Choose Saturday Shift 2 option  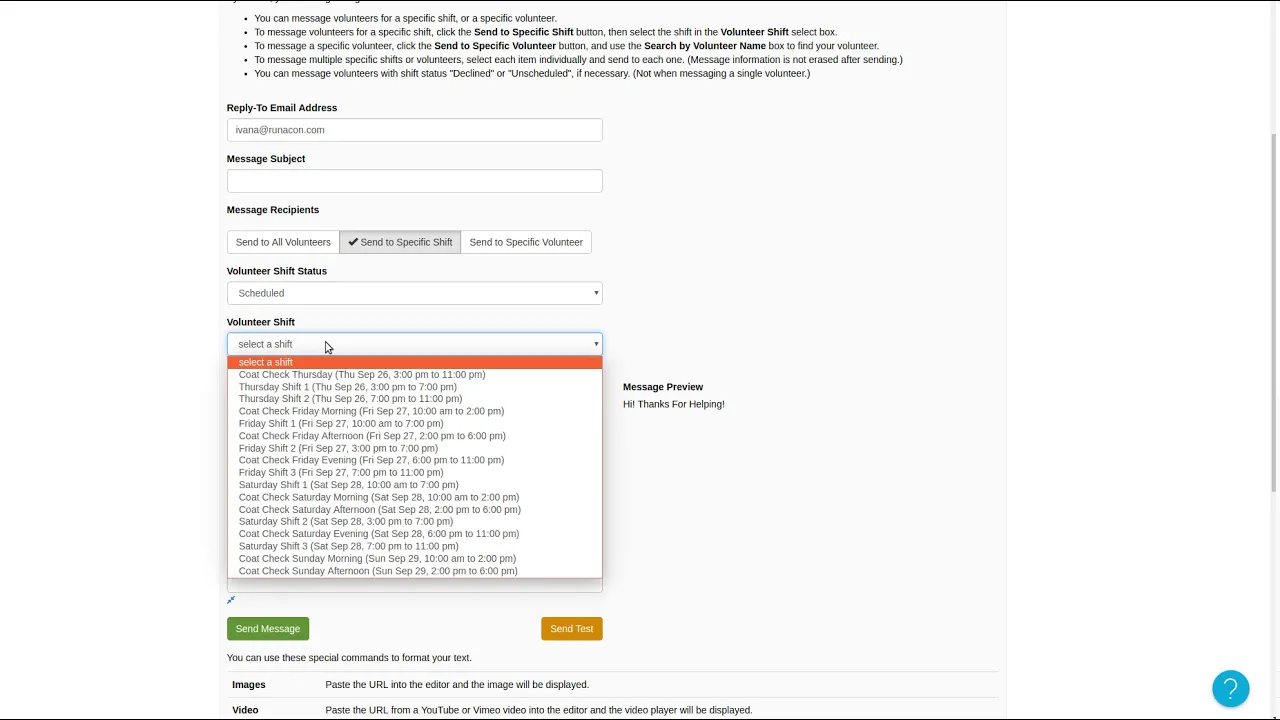(x=414, y=521)
